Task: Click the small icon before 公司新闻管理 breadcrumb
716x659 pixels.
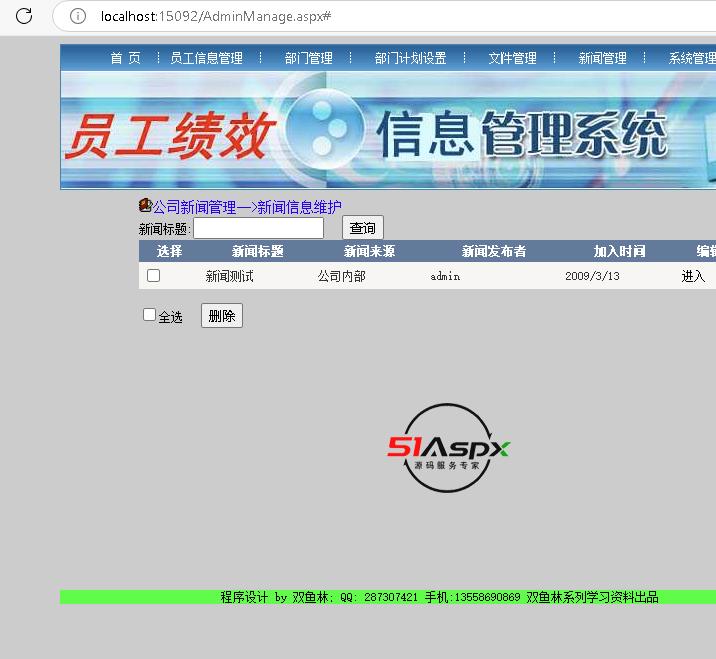Action: click(x=145, y=206)
